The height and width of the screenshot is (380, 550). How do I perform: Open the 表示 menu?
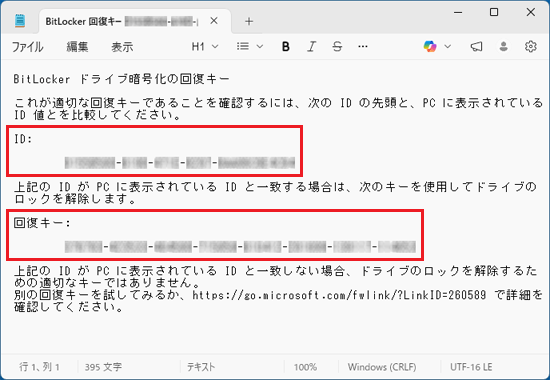(122, 47)
